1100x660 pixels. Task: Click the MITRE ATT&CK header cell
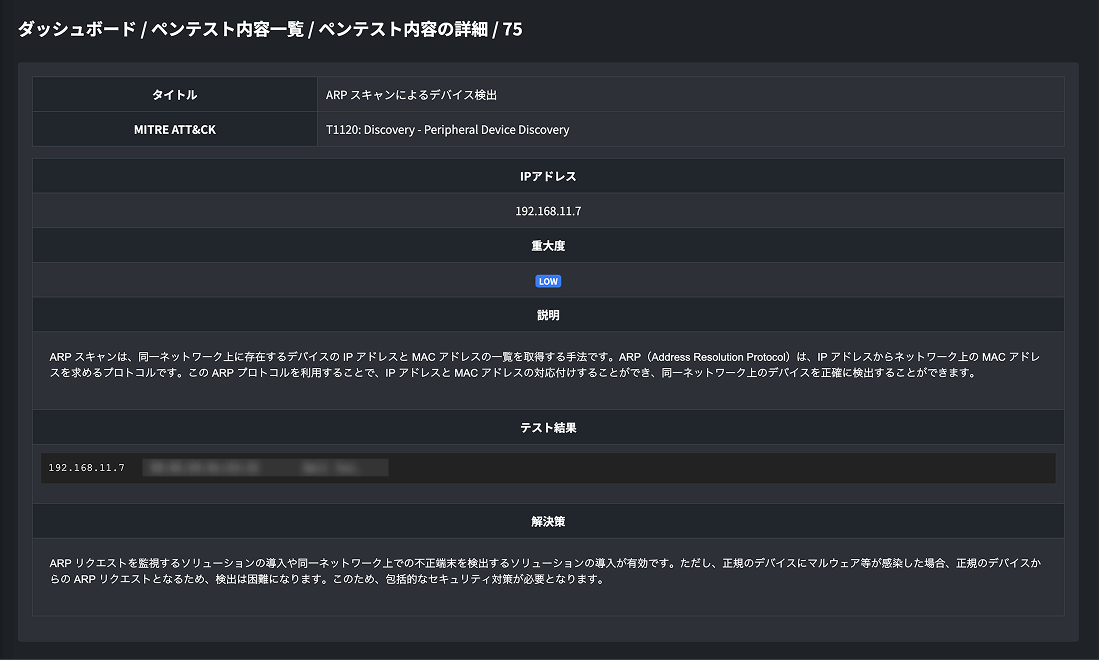(x=175, y=130)
